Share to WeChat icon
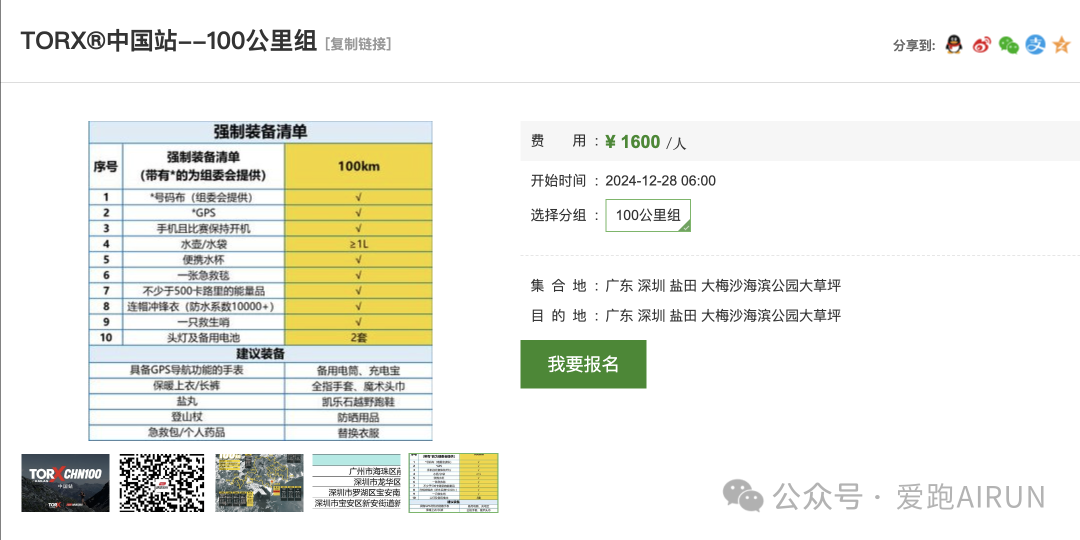The height and width of the screenshot is (540, 1080). pos(1008,45)
